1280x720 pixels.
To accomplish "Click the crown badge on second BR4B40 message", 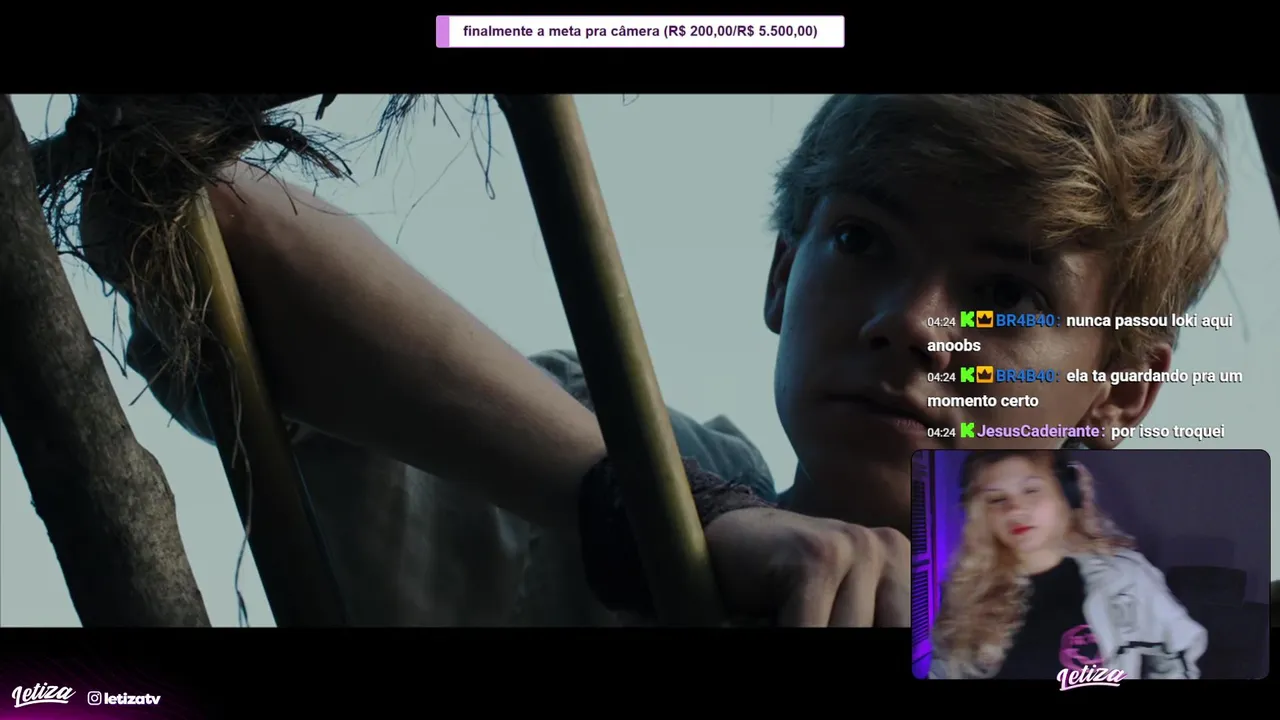I will click(984, 375).
